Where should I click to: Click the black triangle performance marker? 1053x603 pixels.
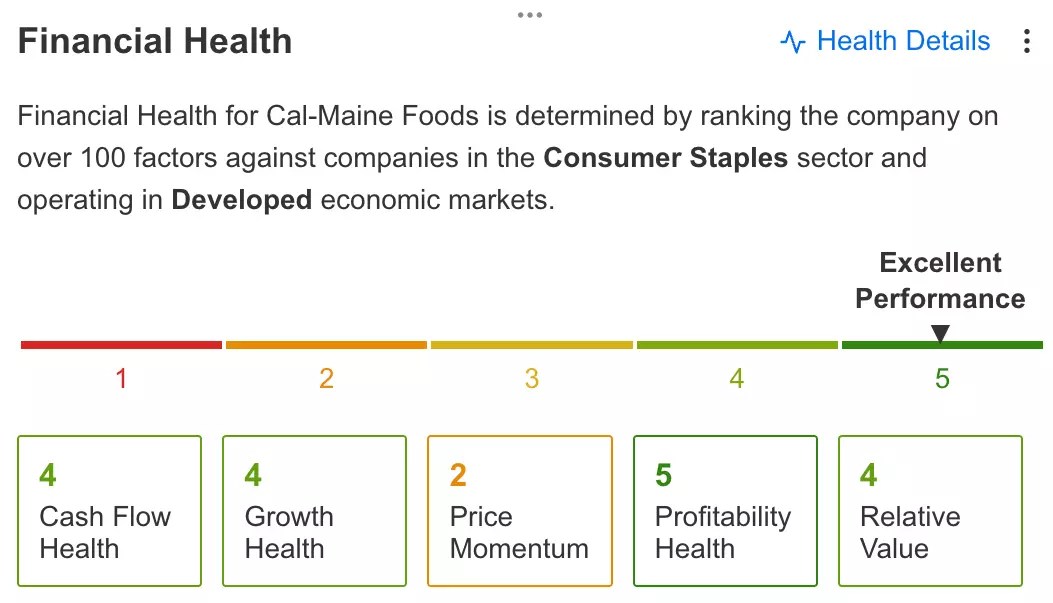pos(940,333)
